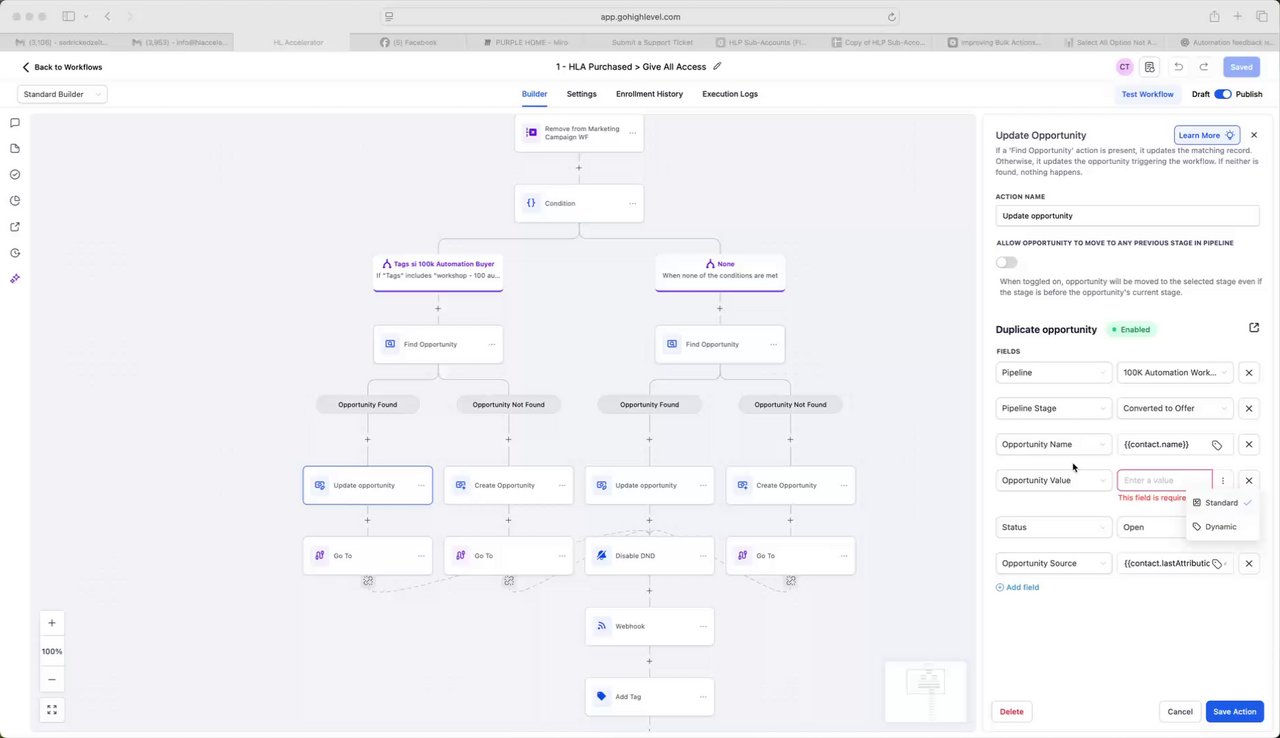Image resolution: width=1280 pixels, height=738 pixels.
Task: Click the fullscreen fit-to-view icon
Action: tap(52, 710)
